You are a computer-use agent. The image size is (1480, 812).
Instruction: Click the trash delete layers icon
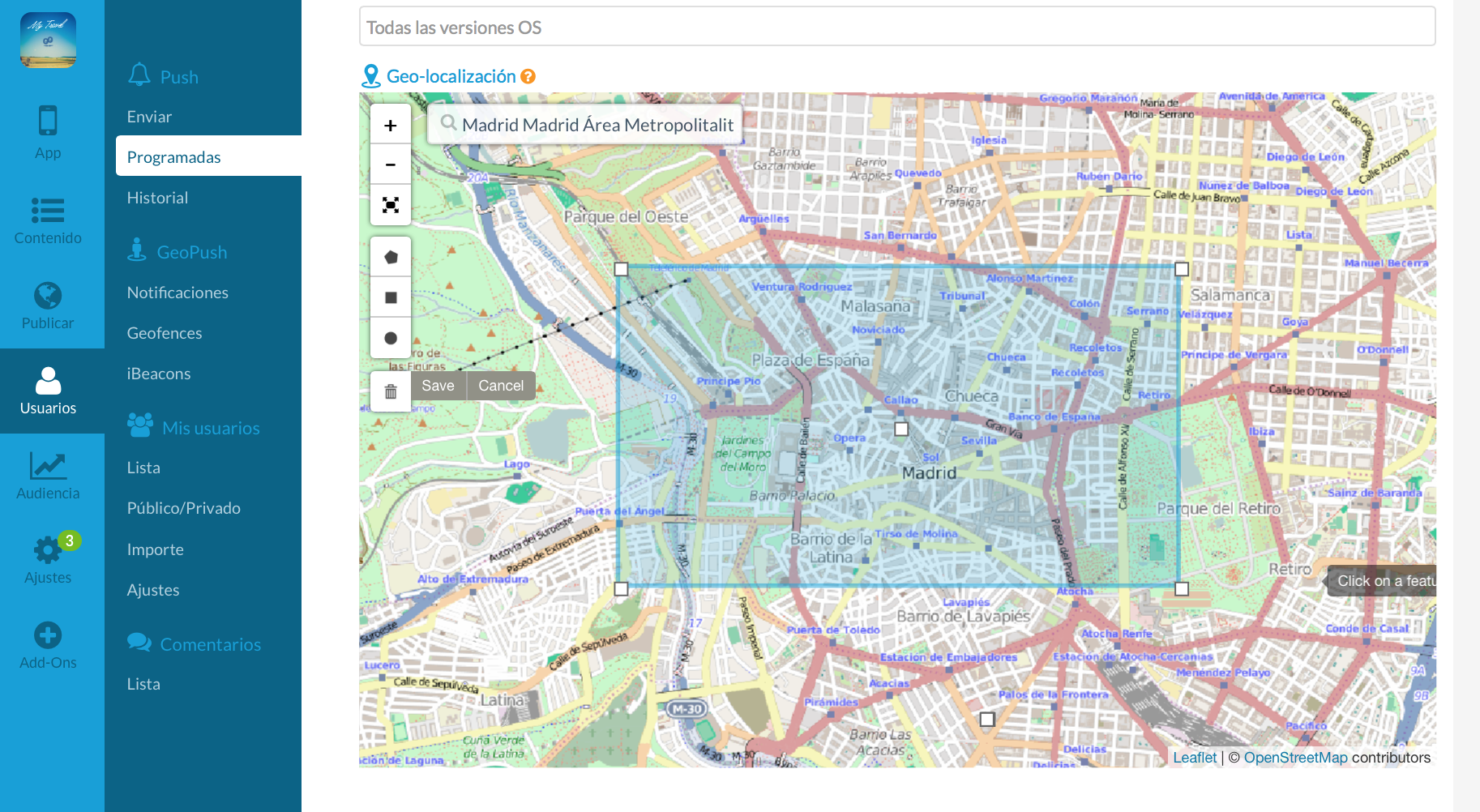point(391,392)
